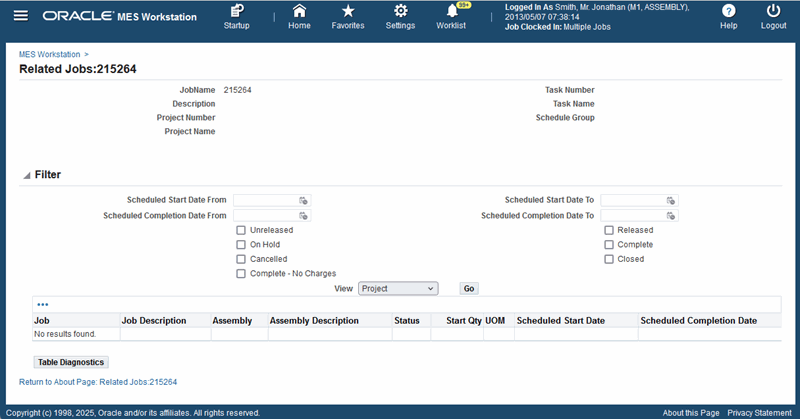Click the Schedule Group label
Viewport: 800px width, 419px height.
click(565, 117)
